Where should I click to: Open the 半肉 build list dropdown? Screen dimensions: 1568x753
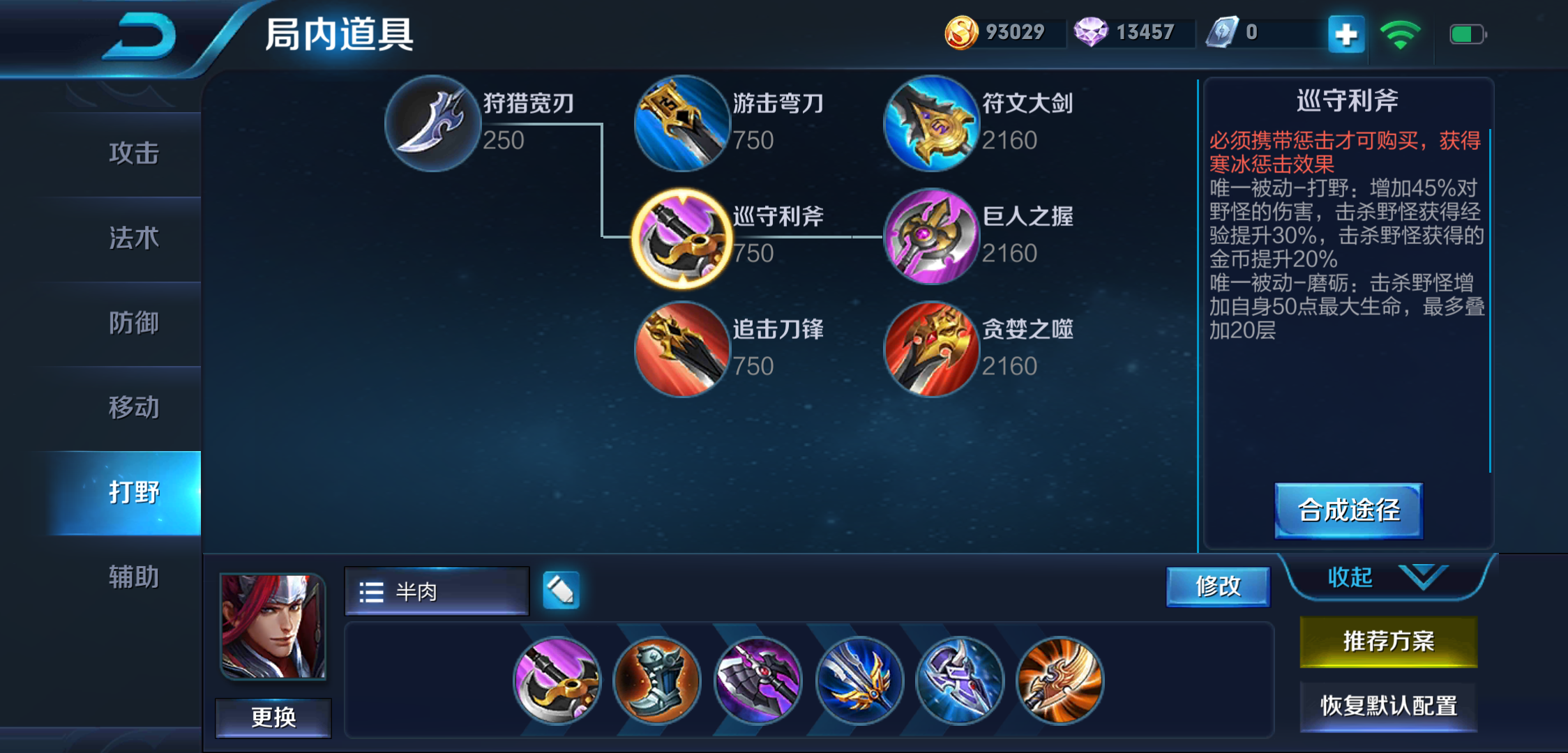click(x=437, y=591)
